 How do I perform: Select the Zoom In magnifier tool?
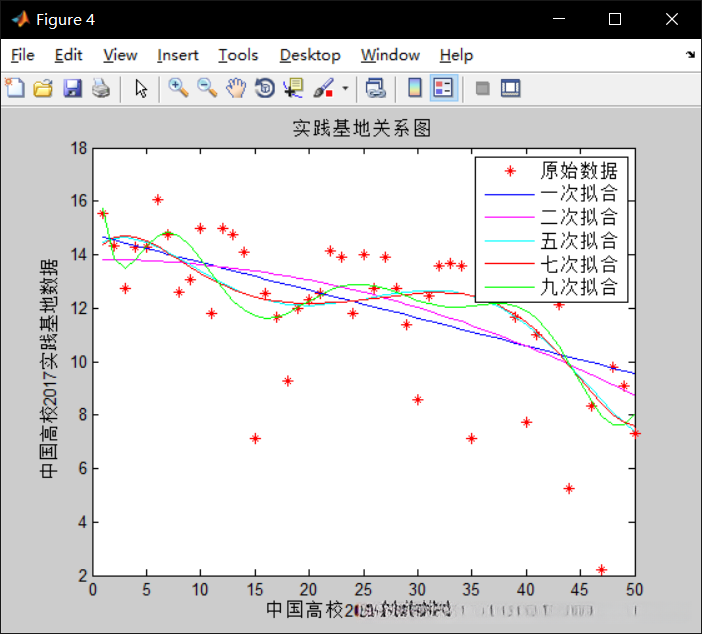178,88
